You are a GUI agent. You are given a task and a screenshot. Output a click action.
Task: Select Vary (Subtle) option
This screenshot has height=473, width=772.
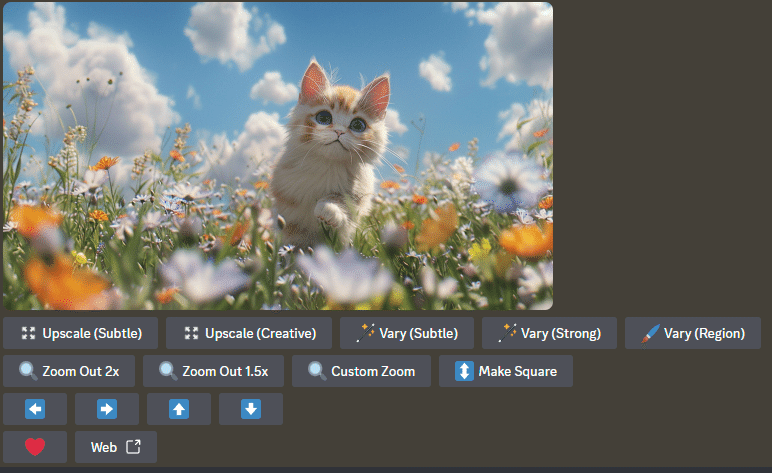pos(407,333)
